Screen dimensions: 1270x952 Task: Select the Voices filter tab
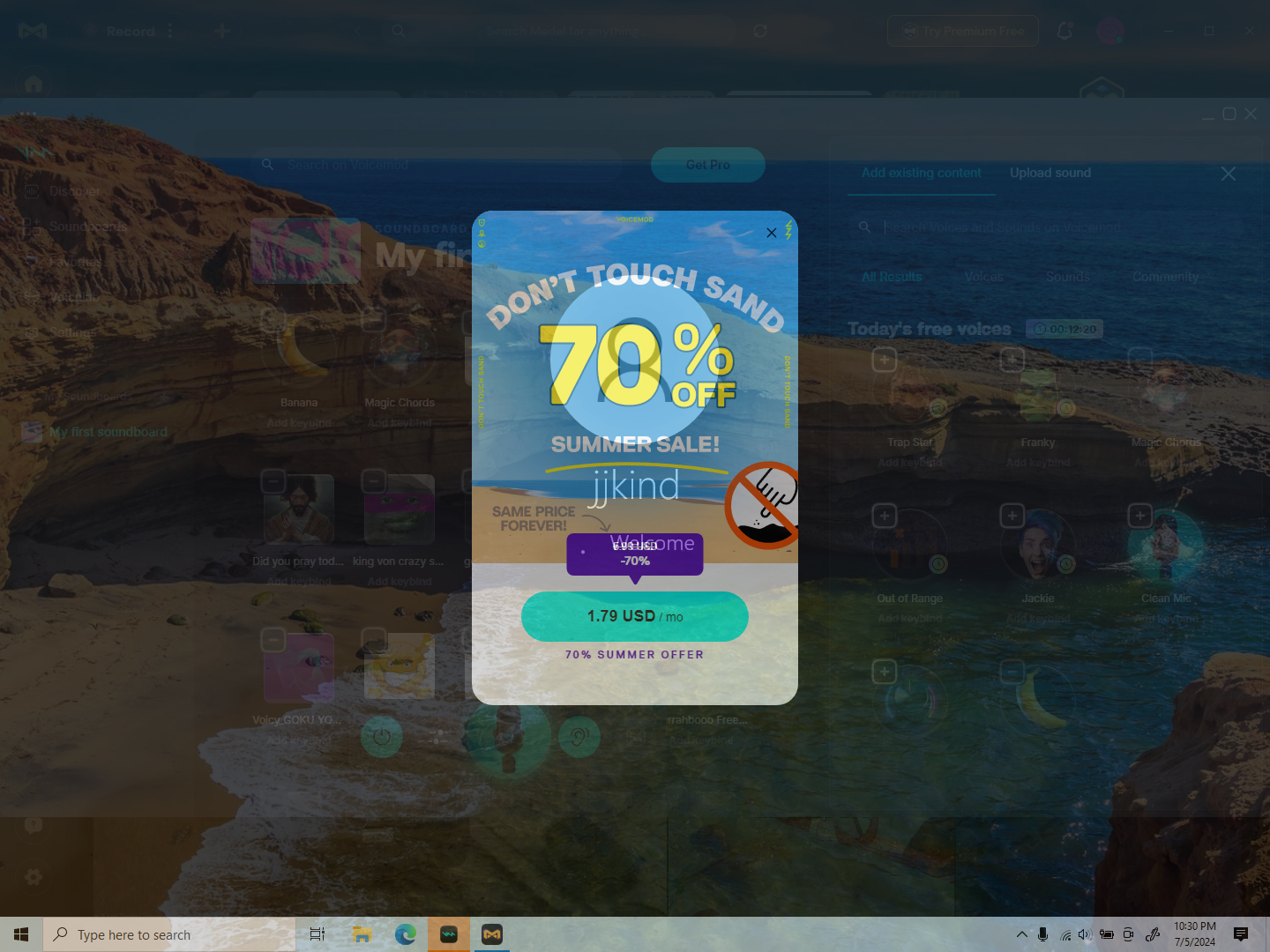(x=984, y=277)
